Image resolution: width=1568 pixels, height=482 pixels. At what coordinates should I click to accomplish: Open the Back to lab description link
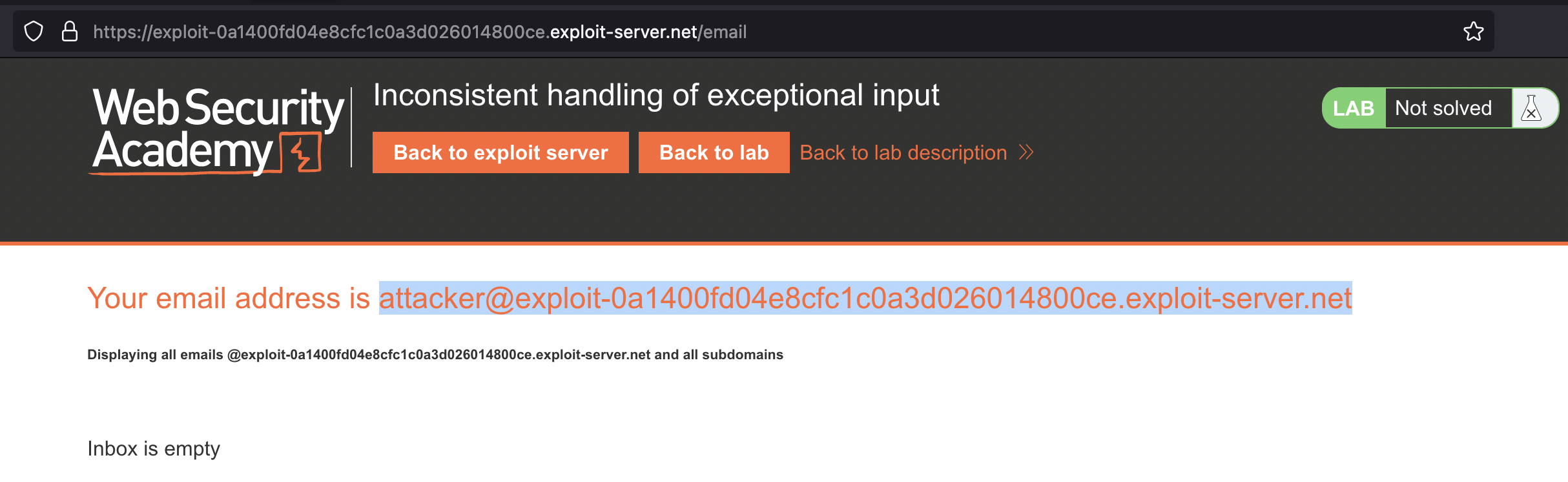tap(903, 152)
